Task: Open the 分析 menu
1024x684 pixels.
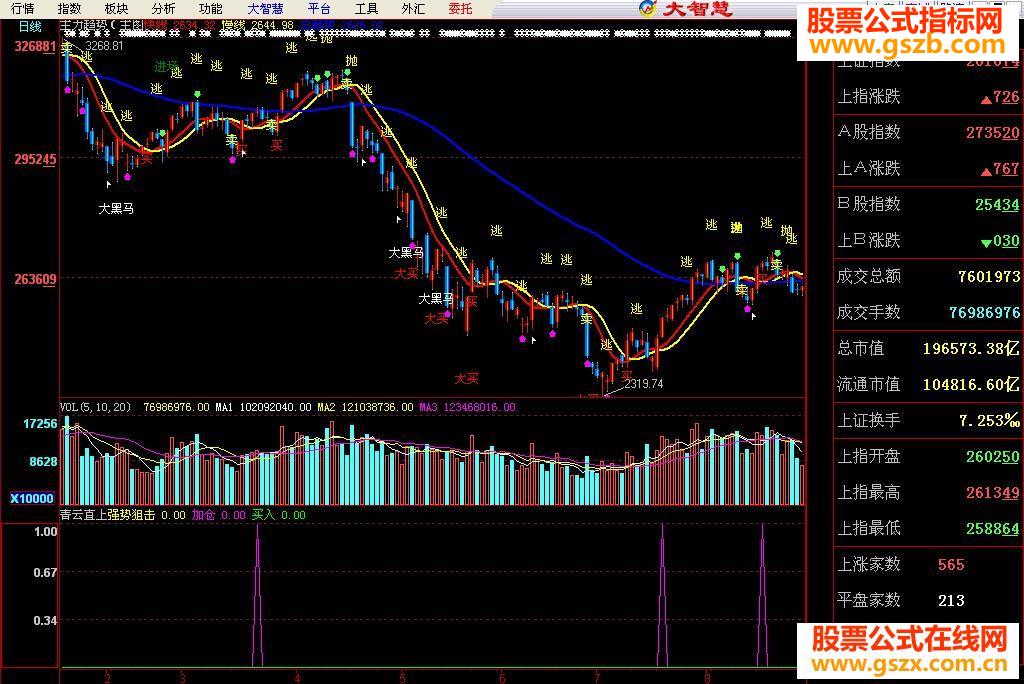Action: (163, 8)
